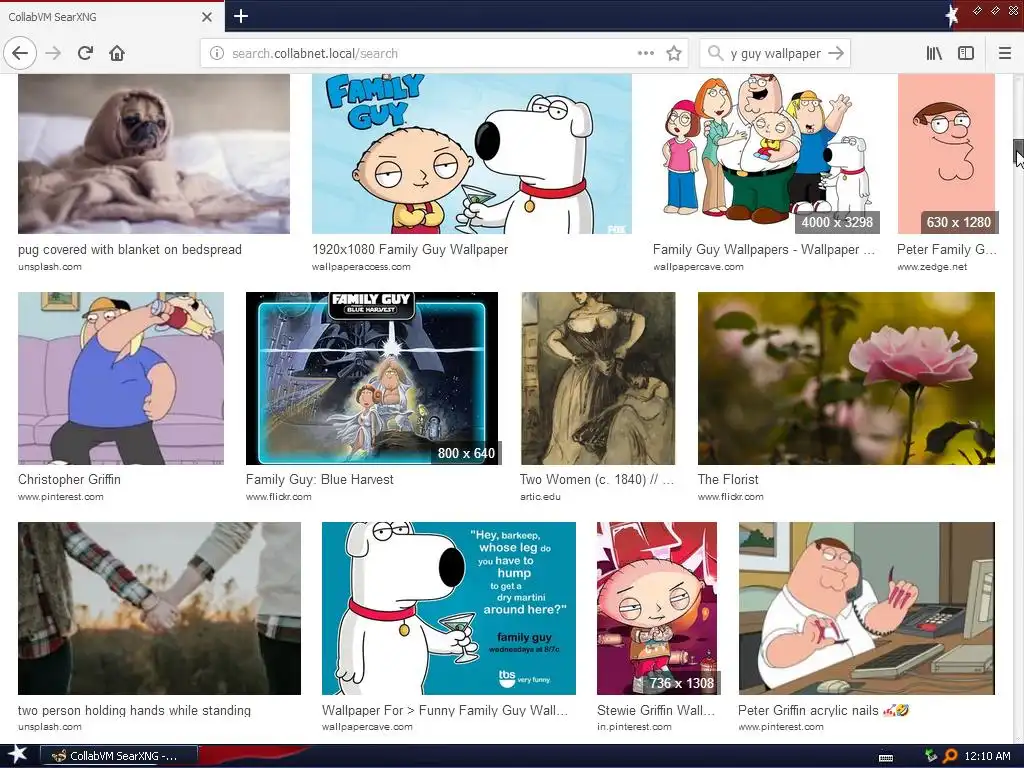Click 'Wallpaper For > Funny Family Guy Wall...' title

point(445,711)
